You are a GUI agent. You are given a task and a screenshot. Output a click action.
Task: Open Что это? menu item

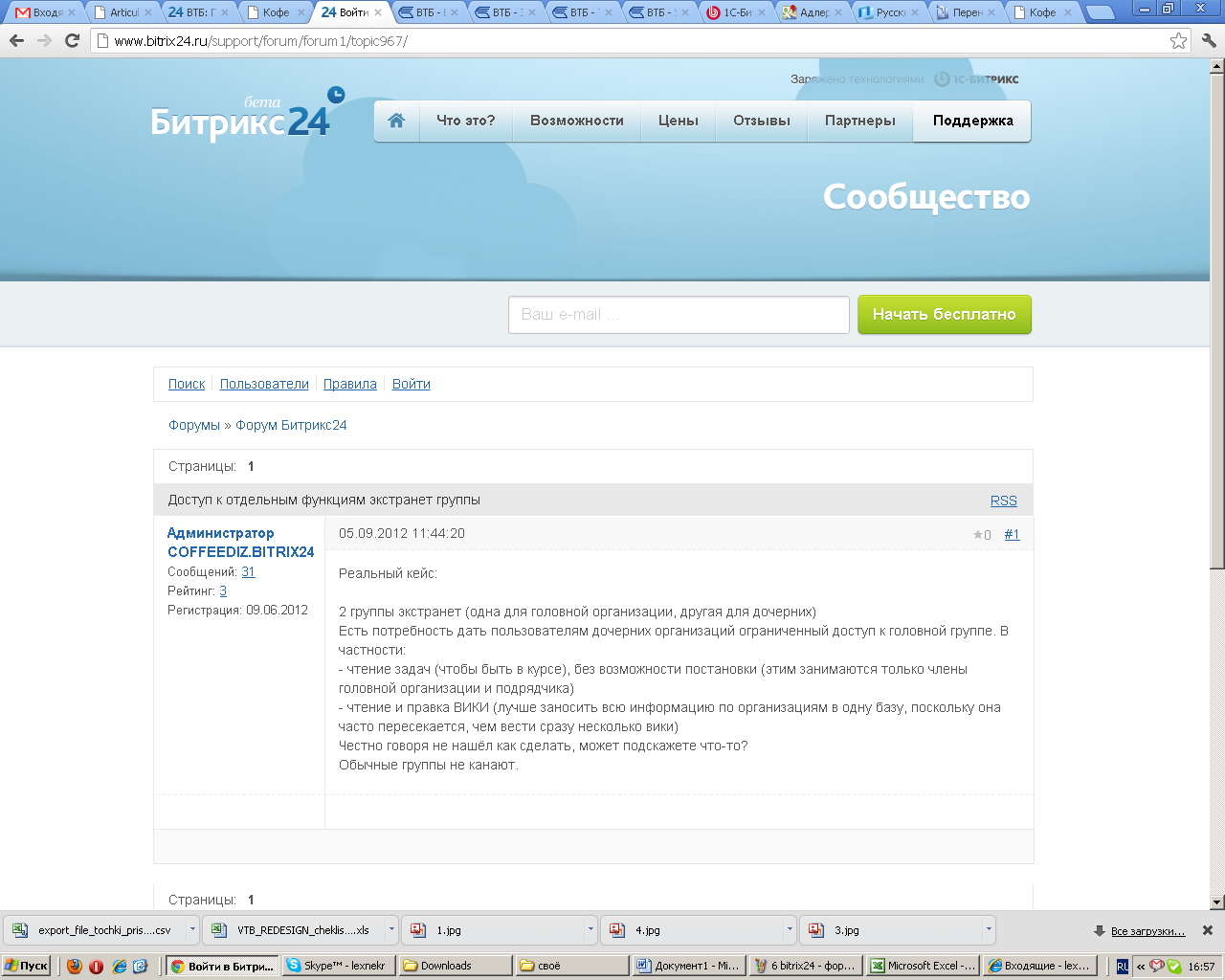[x=466, y=121]
